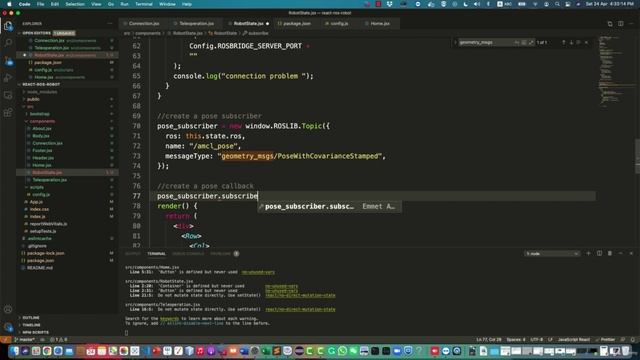Image resolution: width=640 pixels, height=360 pixels.
Task: Click Ln 77 cursor position in status bar
Action: pyautogui.click(x=489, y=340)
